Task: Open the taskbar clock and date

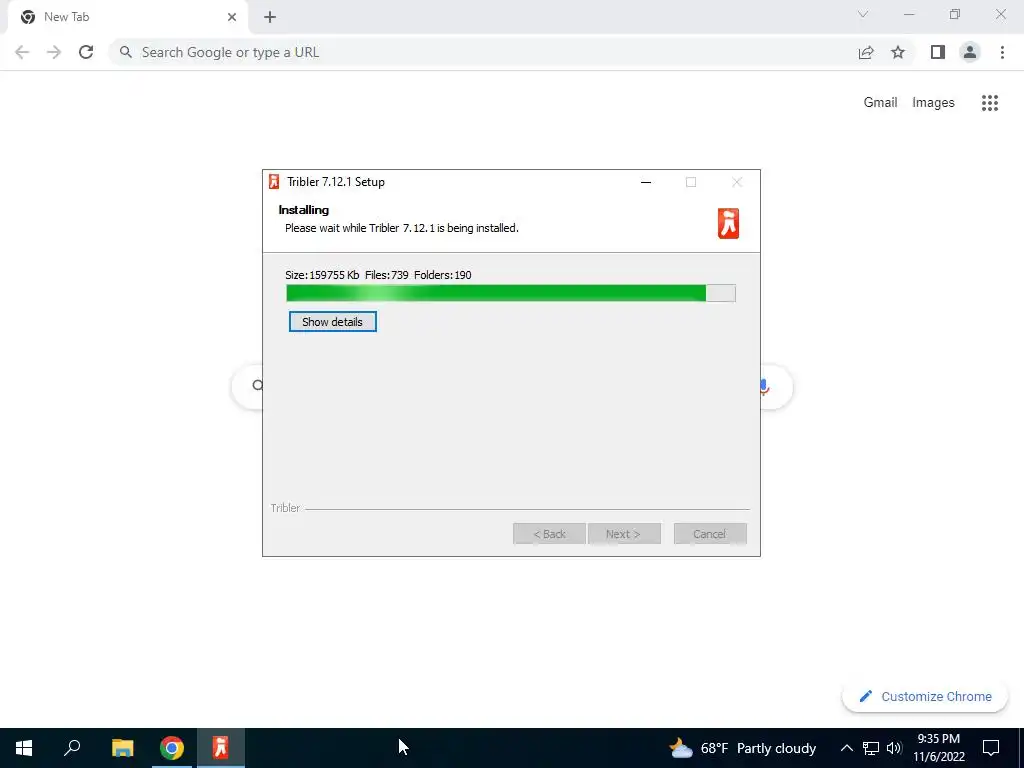Action: (x=938, y=748)
